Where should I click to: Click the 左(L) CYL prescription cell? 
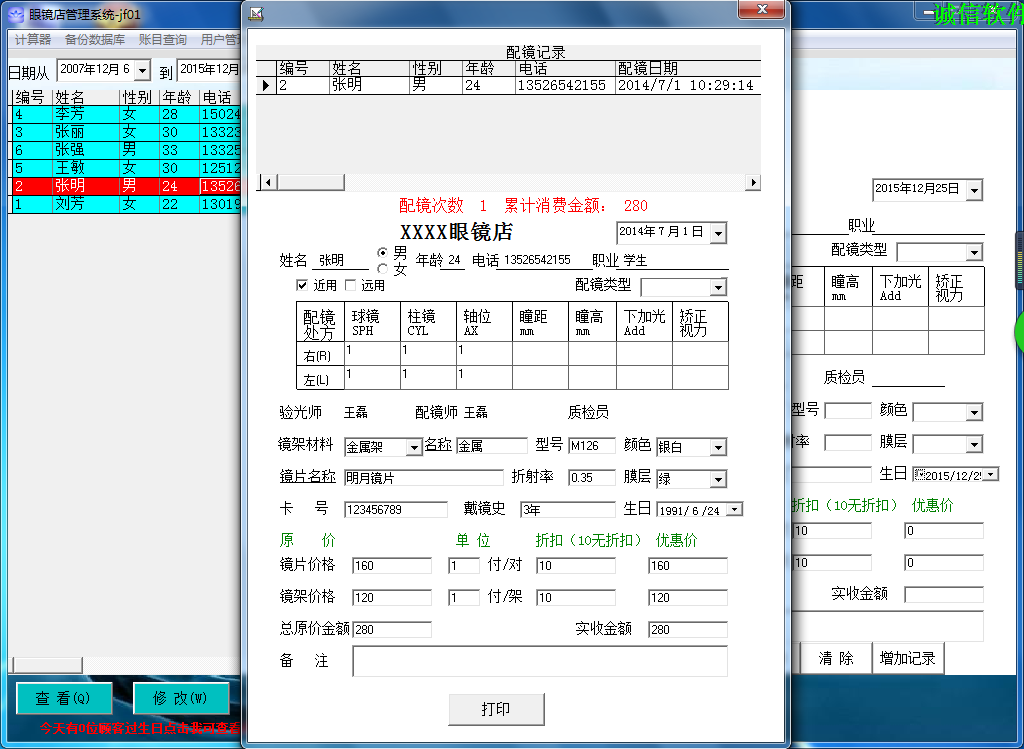click(428, 377)
